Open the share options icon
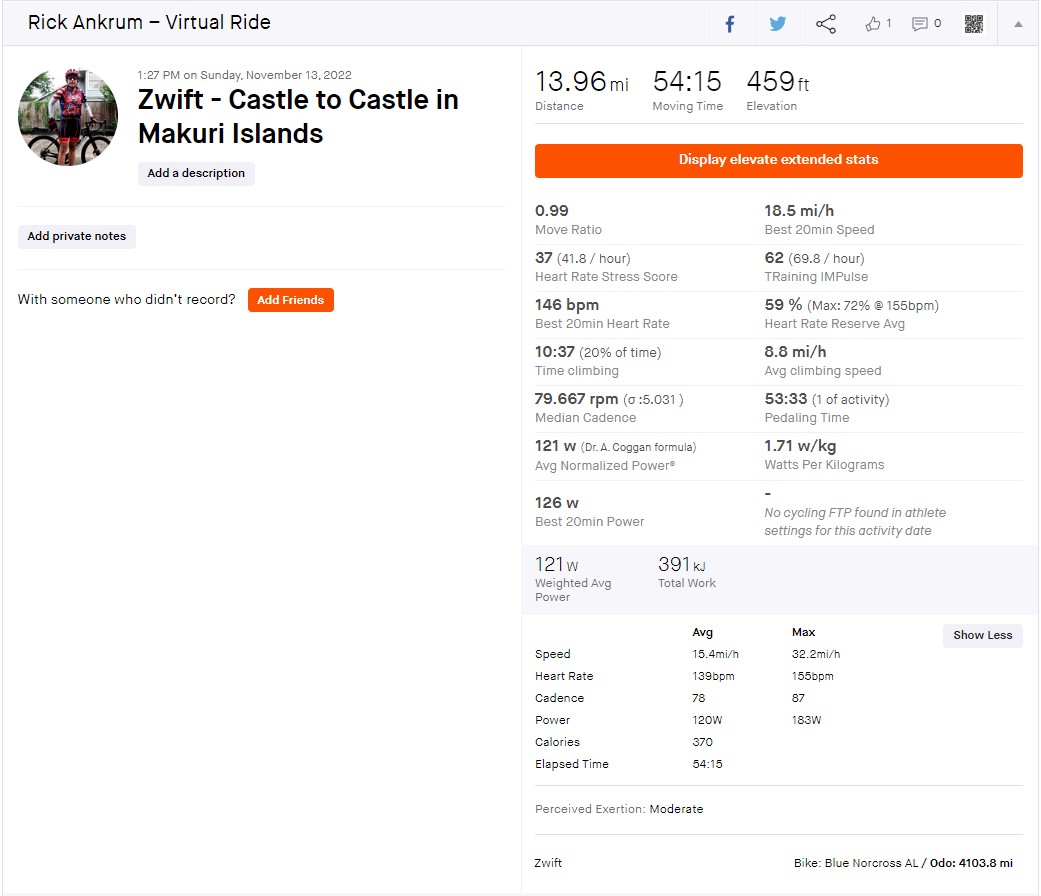This screenshot has width=1041, height=896. coord(826,24)
